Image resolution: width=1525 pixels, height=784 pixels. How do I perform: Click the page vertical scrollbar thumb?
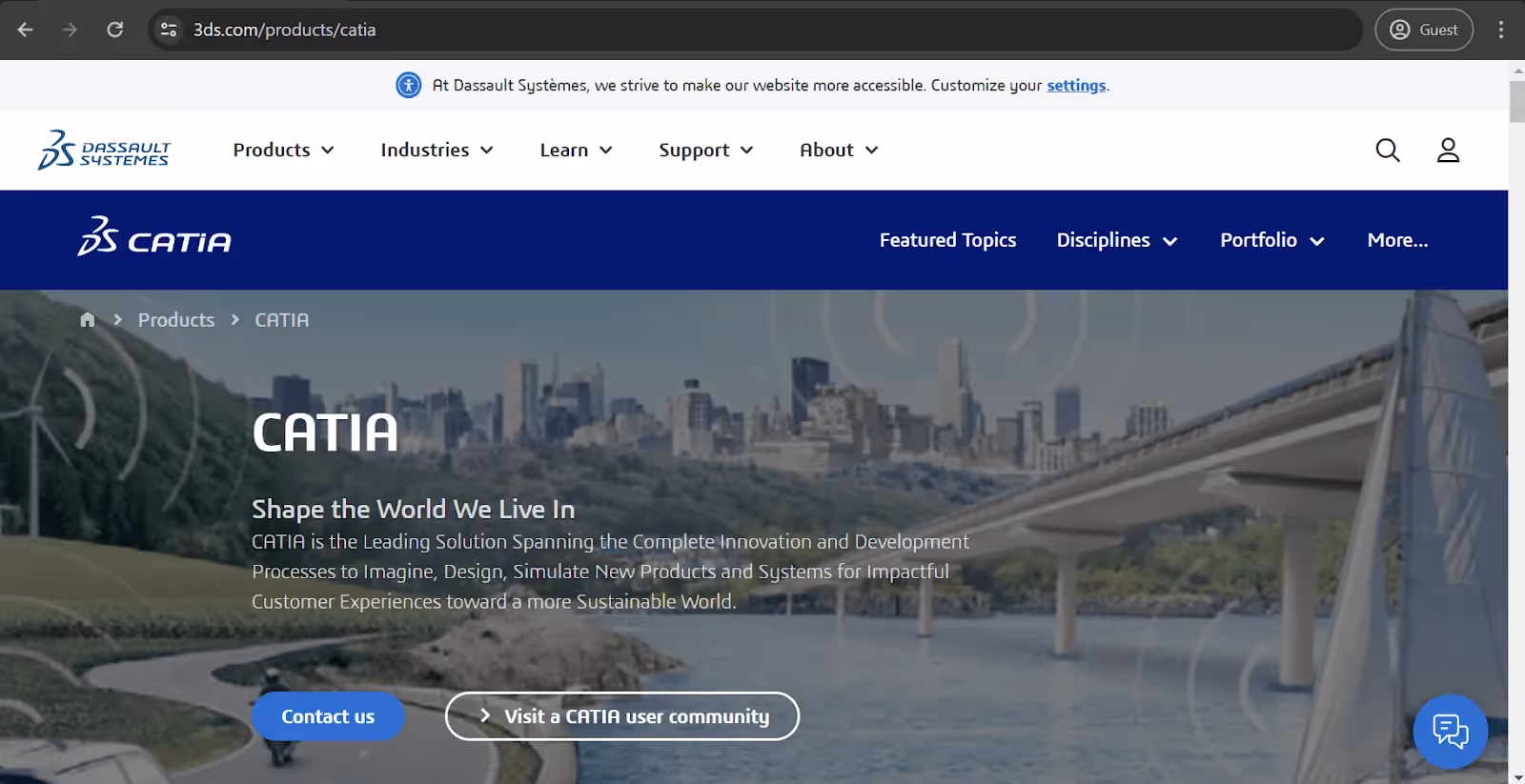[x=1516, y=101]
